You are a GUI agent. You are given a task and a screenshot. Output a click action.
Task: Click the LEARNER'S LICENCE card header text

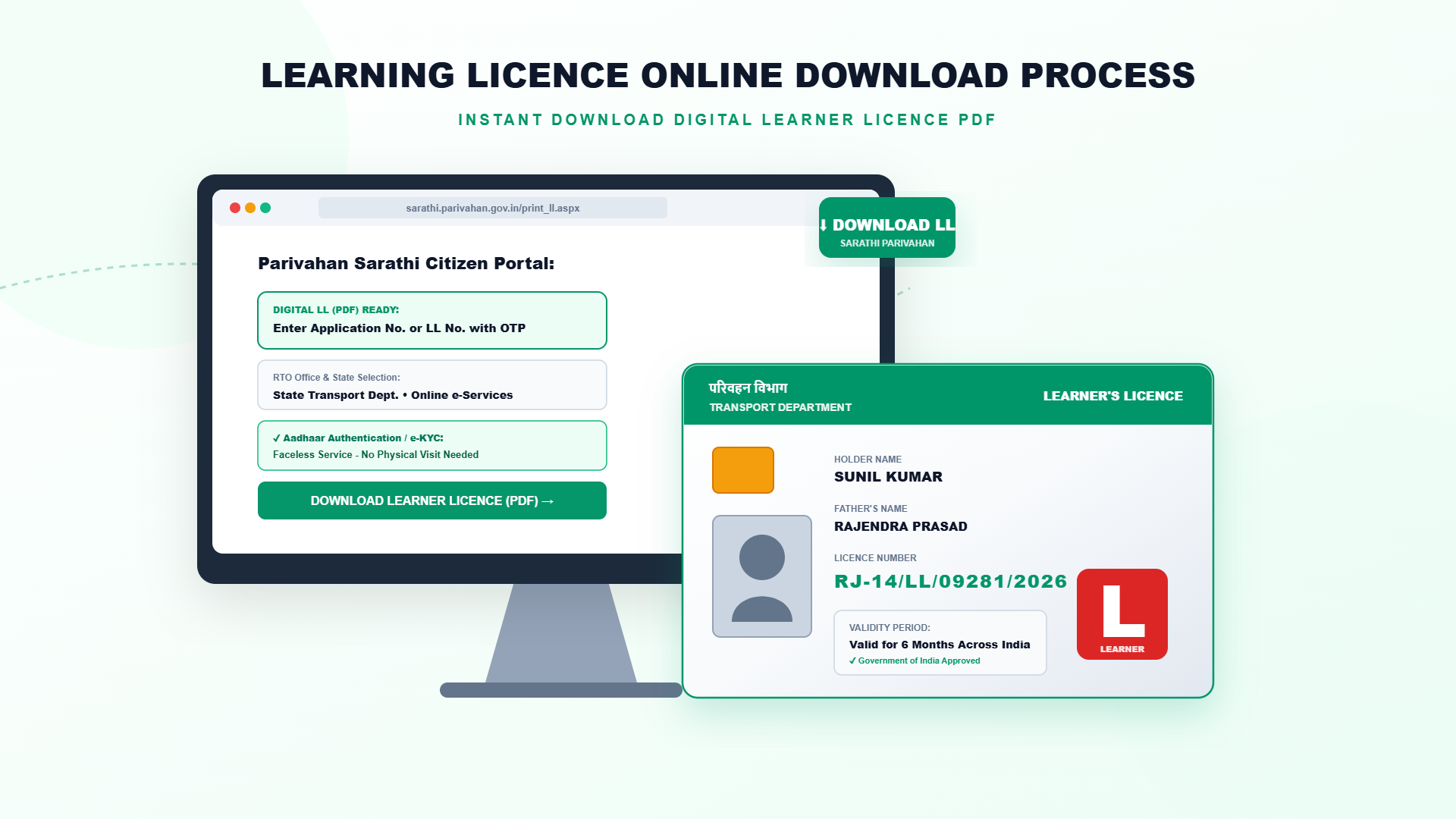[1113, 396]
